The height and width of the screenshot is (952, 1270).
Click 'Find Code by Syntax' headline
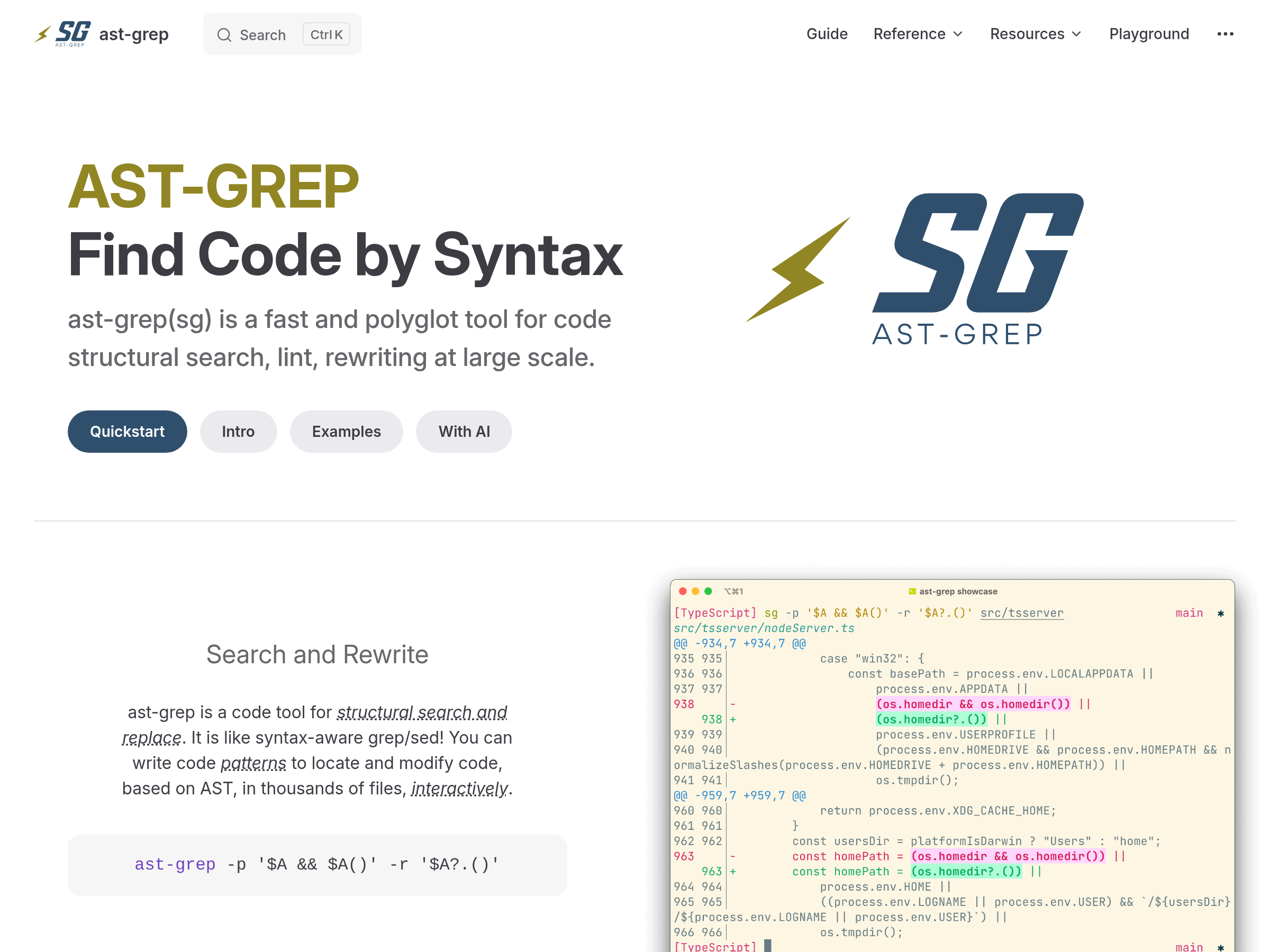point(345,255)
